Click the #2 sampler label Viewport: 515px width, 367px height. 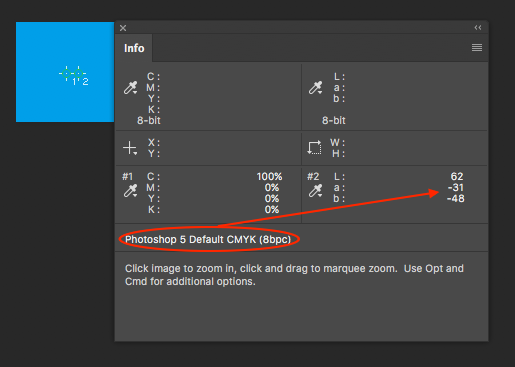tap(313, 176)
